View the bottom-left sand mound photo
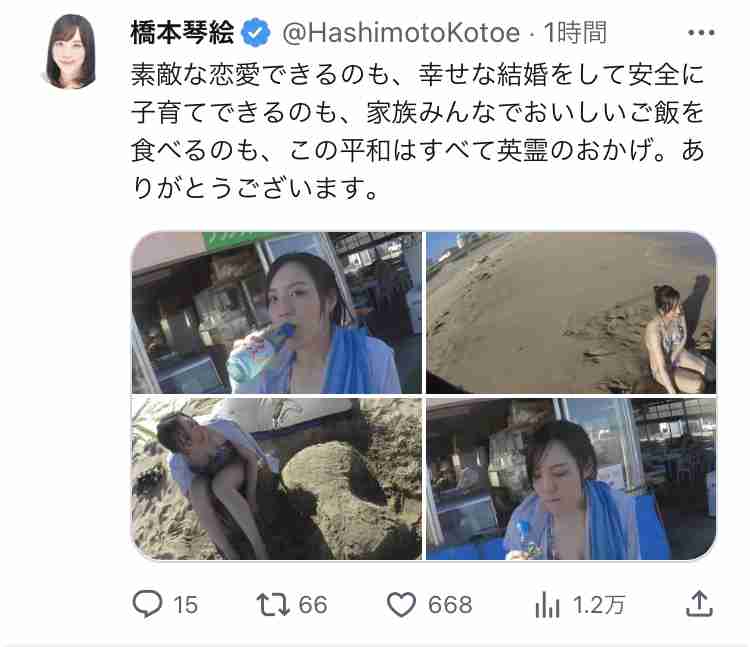Image resolution: width=750 pixels, height=647 pixels. [277, 479]
